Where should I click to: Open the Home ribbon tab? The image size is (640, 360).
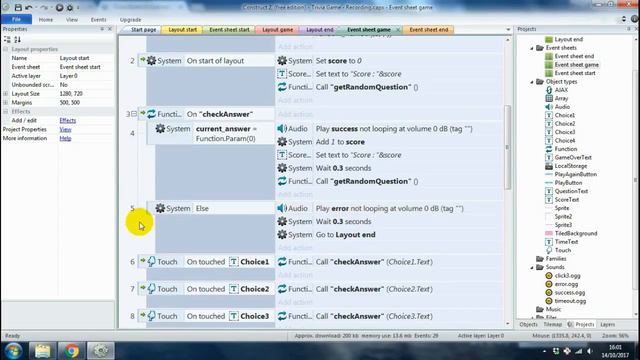(x=46, y=20)
